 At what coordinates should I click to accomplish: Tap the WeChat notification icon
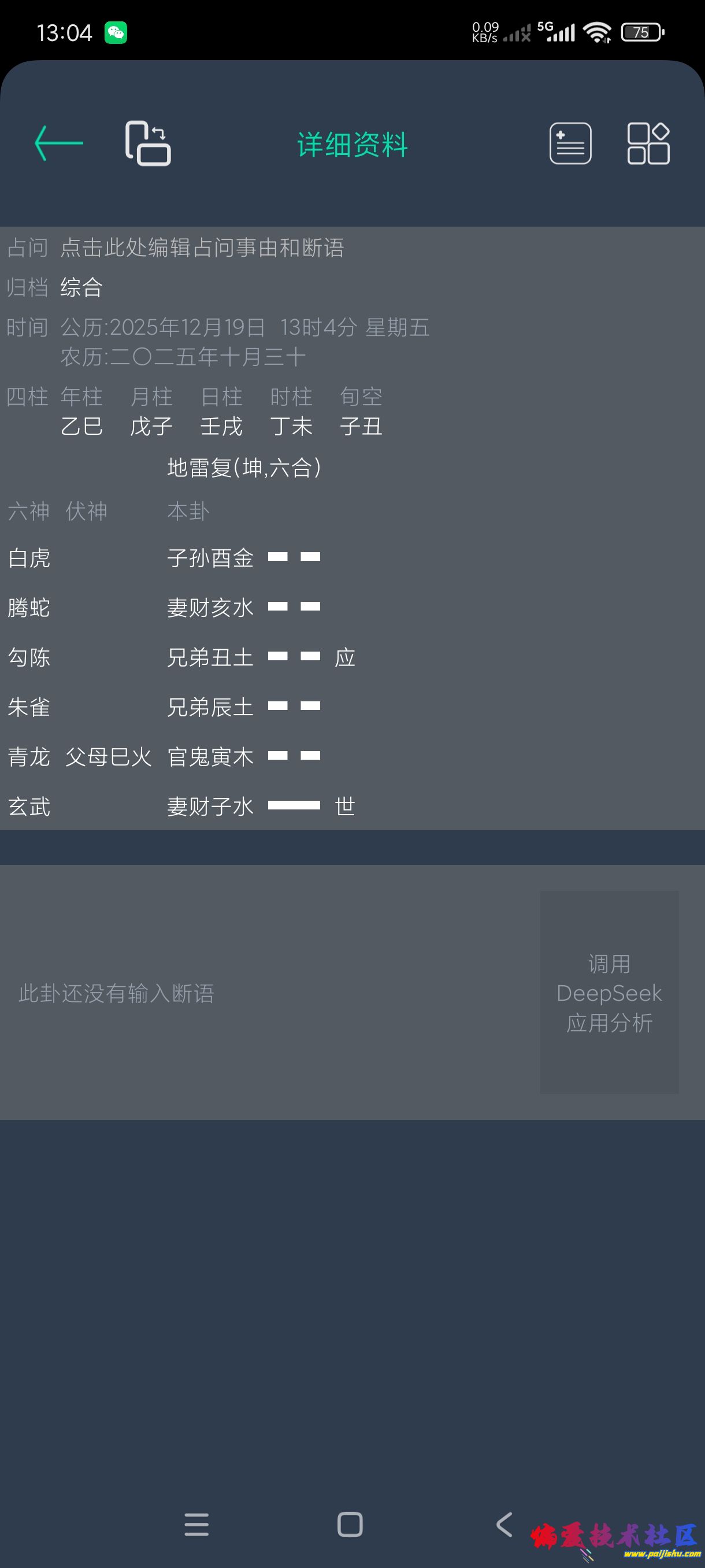116,32
